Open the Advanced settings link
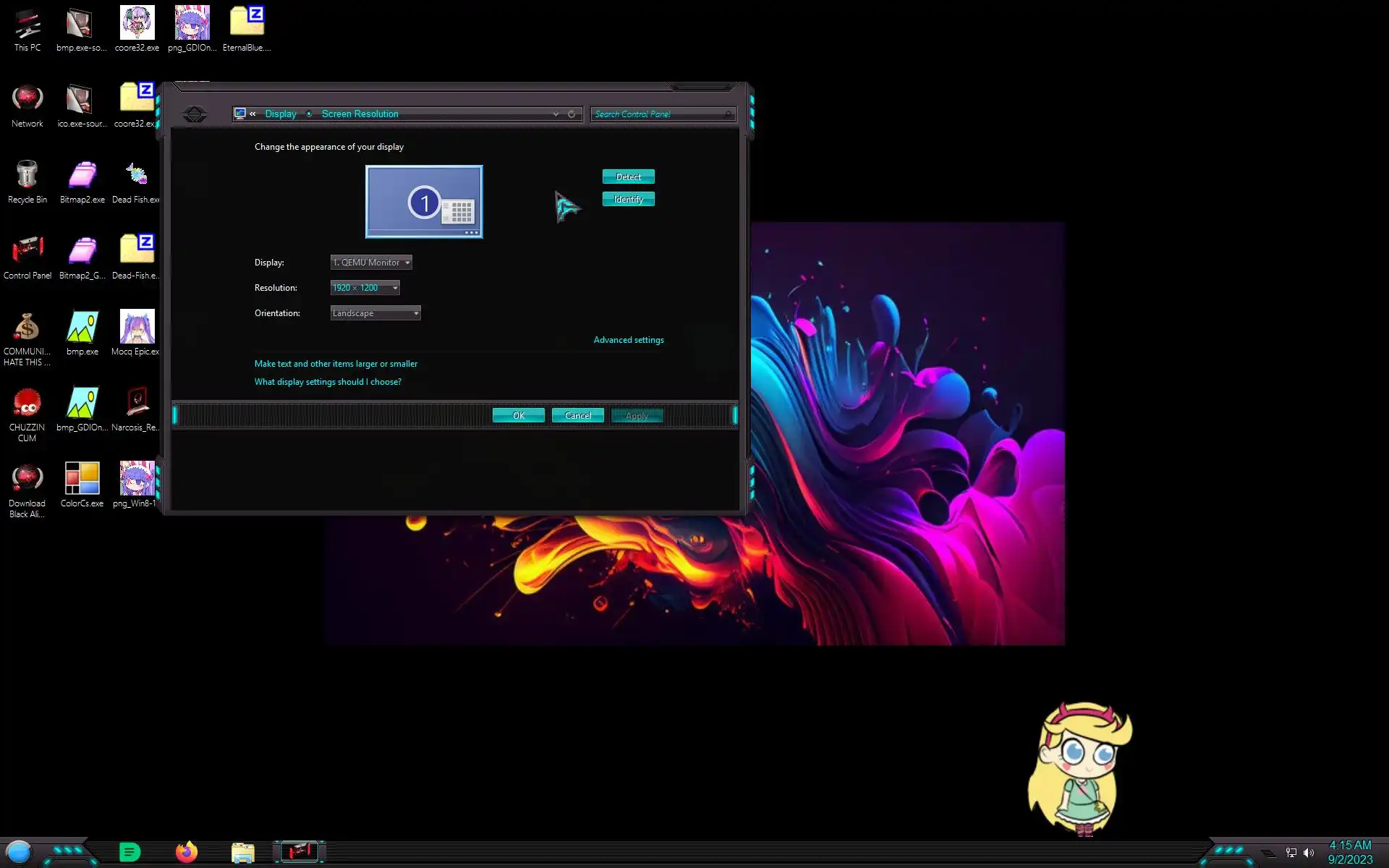 pyautogui.click(x=628, y=340)
